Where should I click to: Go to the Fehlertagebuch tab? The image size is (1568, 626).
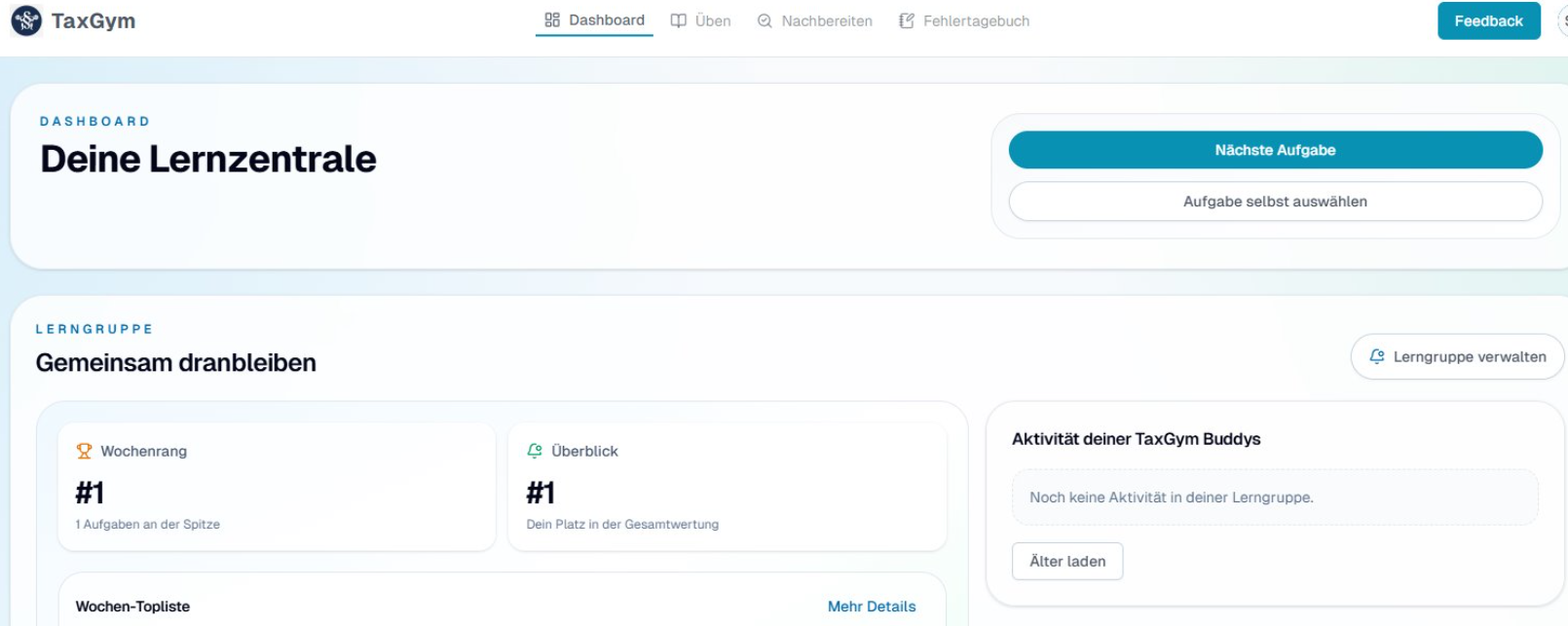963,20
